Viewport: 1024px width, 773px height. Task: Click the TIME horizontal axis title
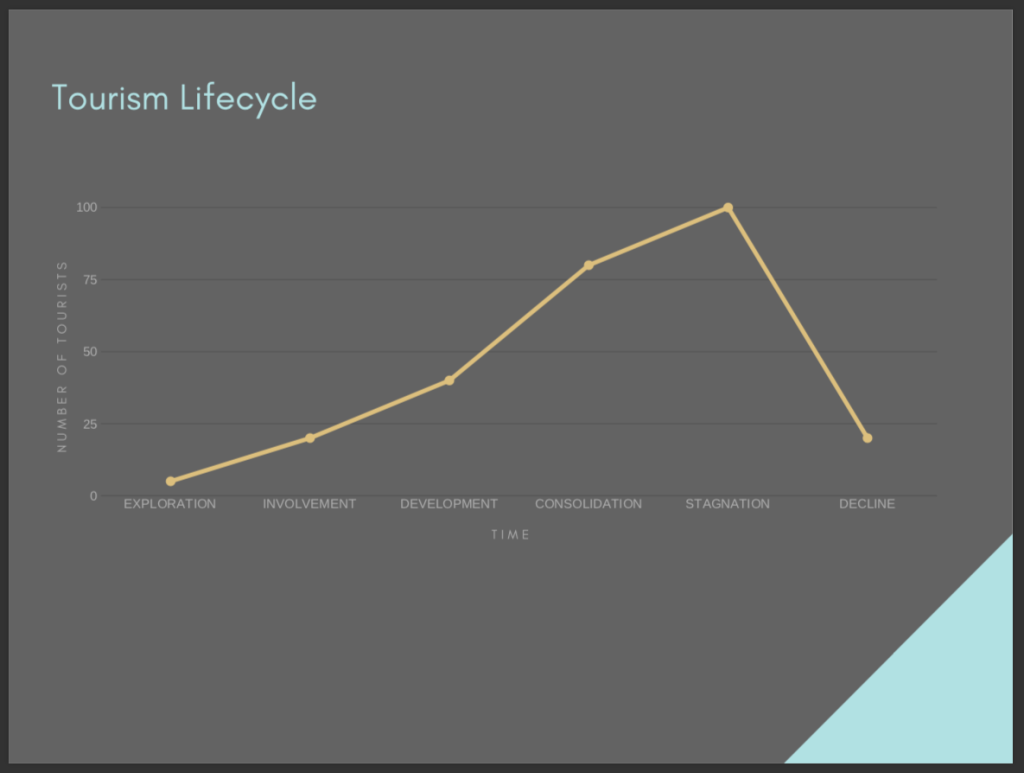(x=511, y=534)
